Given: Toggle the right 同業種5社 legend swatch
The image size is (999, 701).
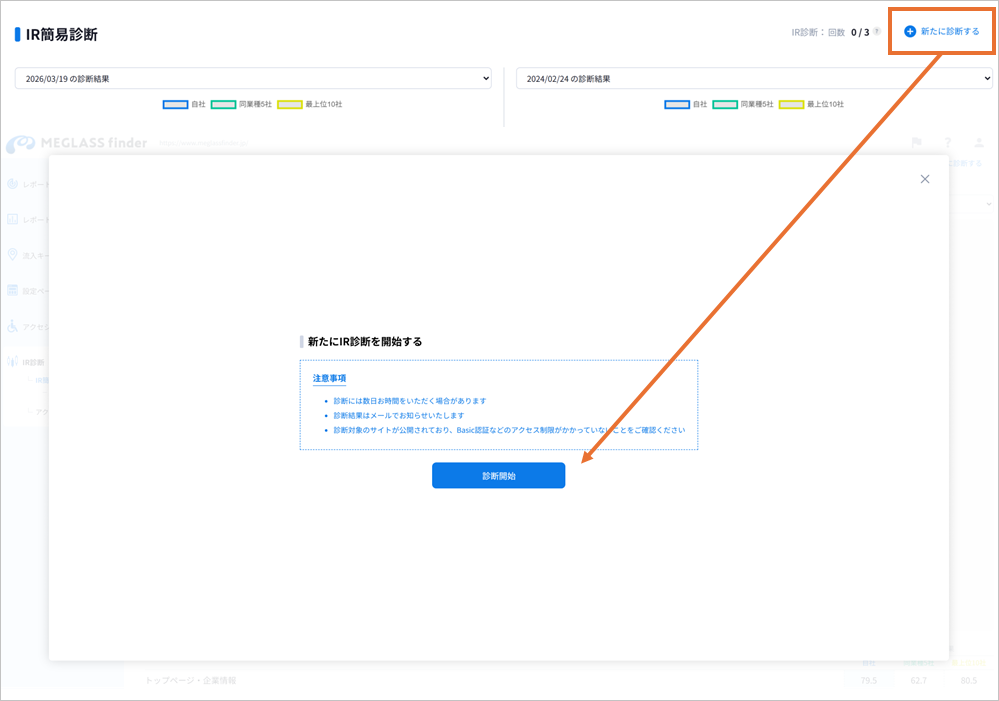Looking at the screenshot, I should click(725, 104).
